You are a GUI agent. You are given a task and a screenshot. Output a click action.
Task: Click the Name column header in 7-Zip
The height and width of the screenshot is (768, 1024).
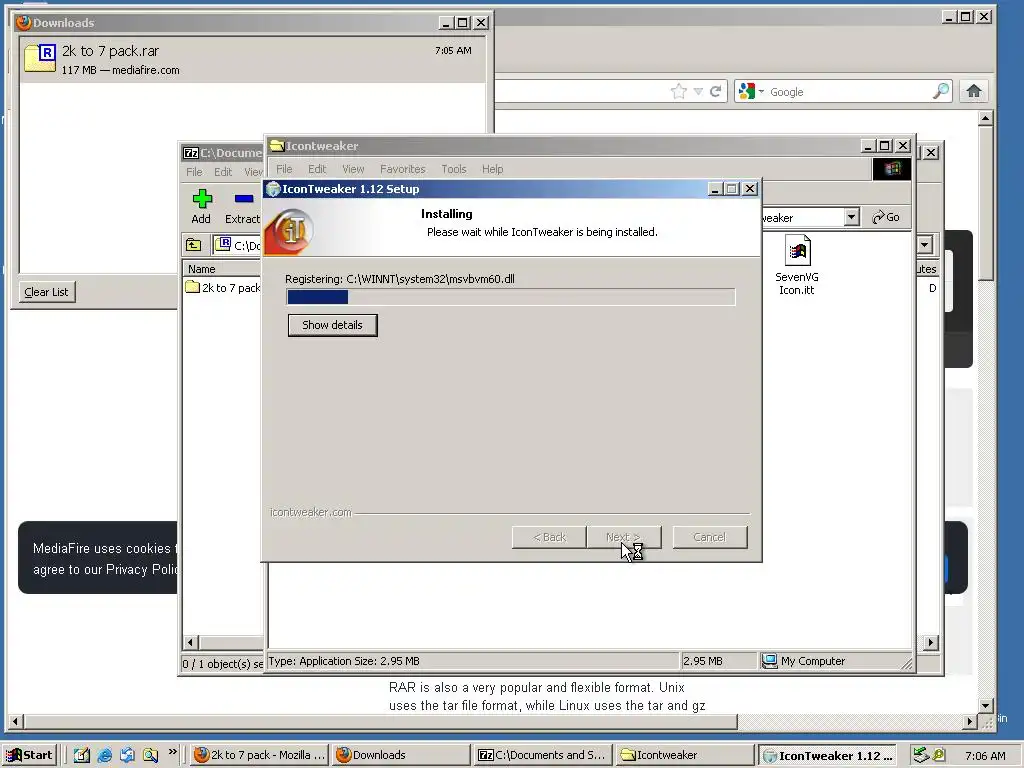pos(223,269)
